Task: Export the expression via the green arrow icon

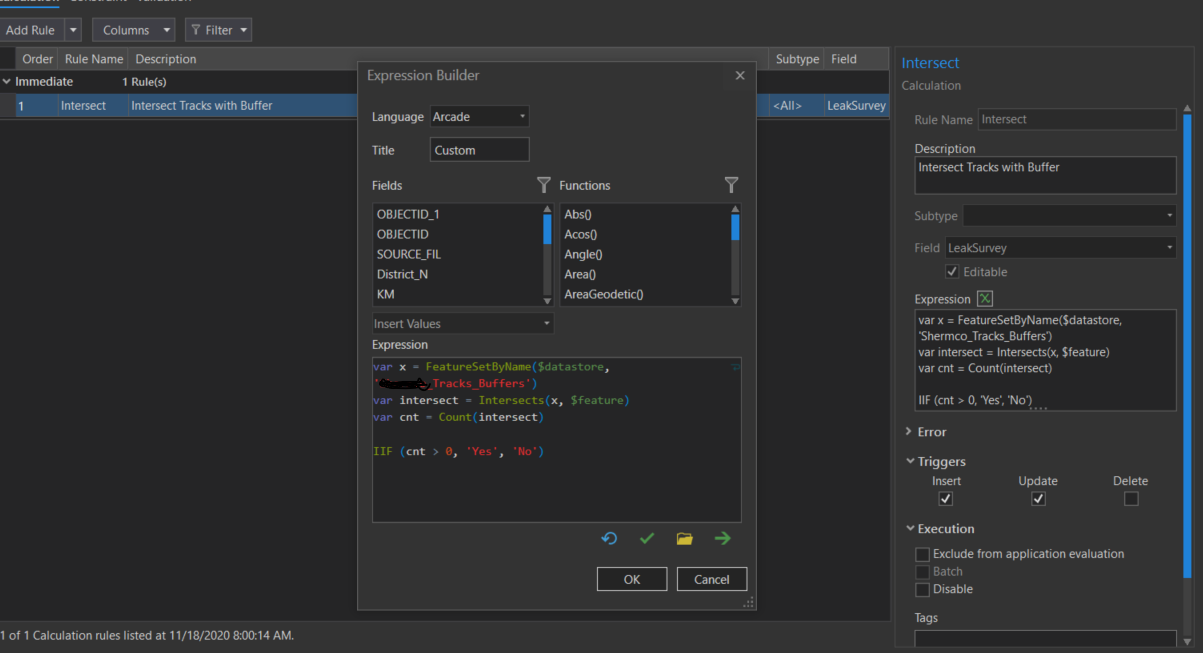Action: coord(722,538)
